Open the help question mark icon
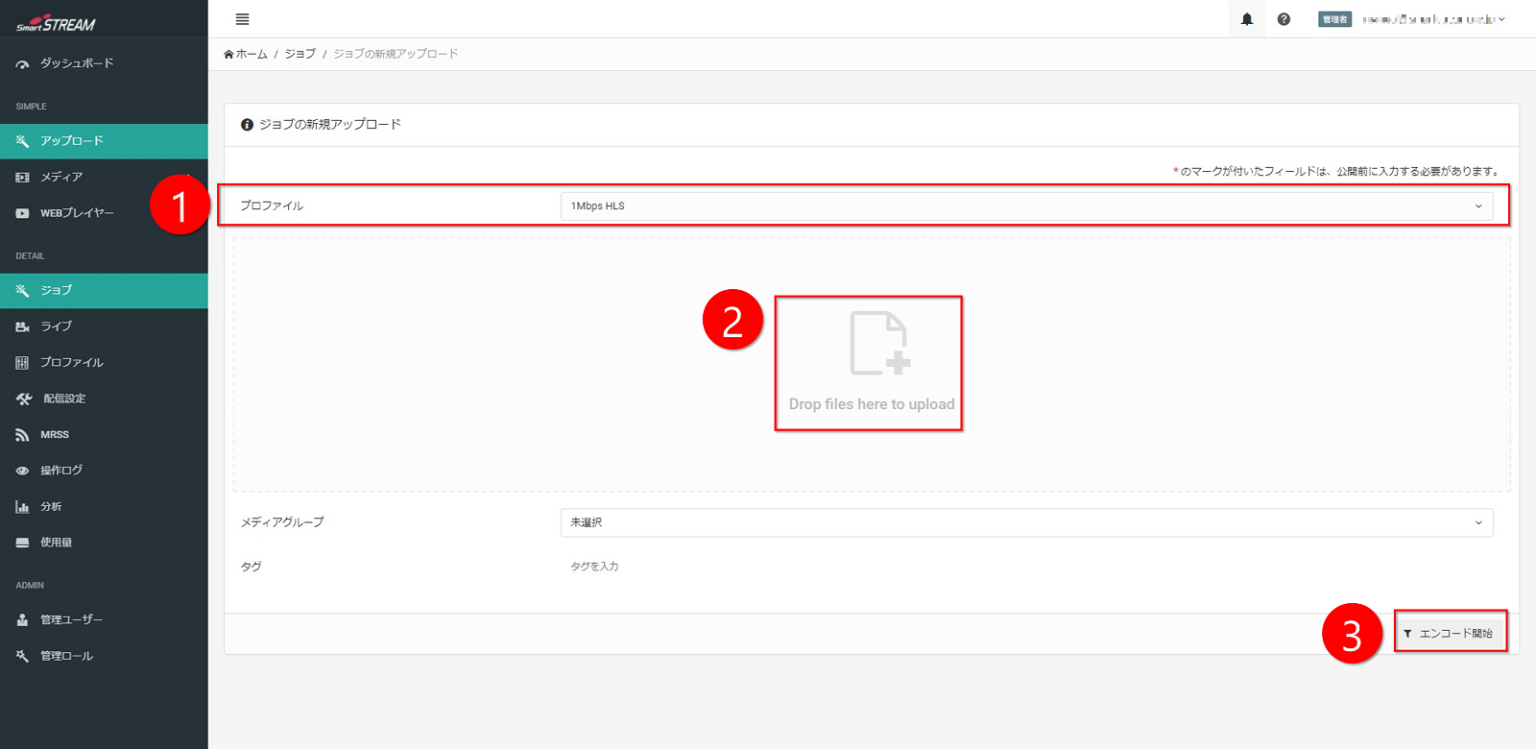The height and width of the screenshot is (749, 1536). pos(1283,19)
